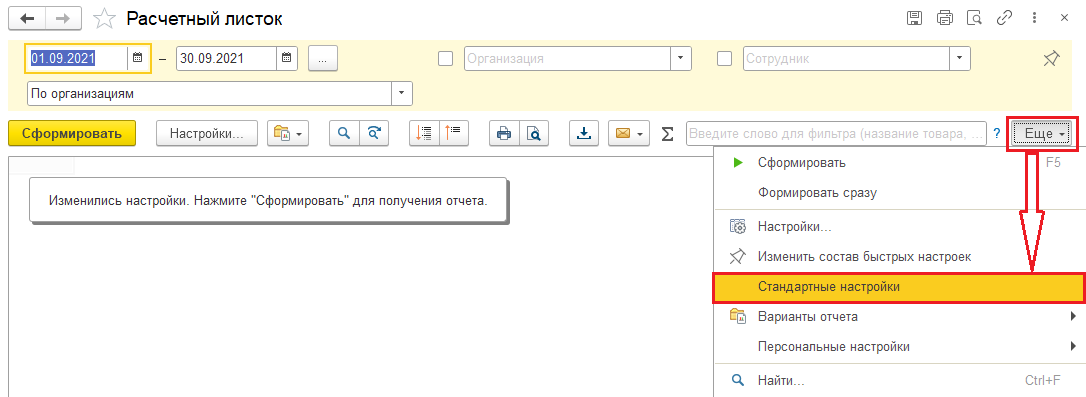
Task: Click the end date field 30.09.2021
Action: [x=227, y=58]
